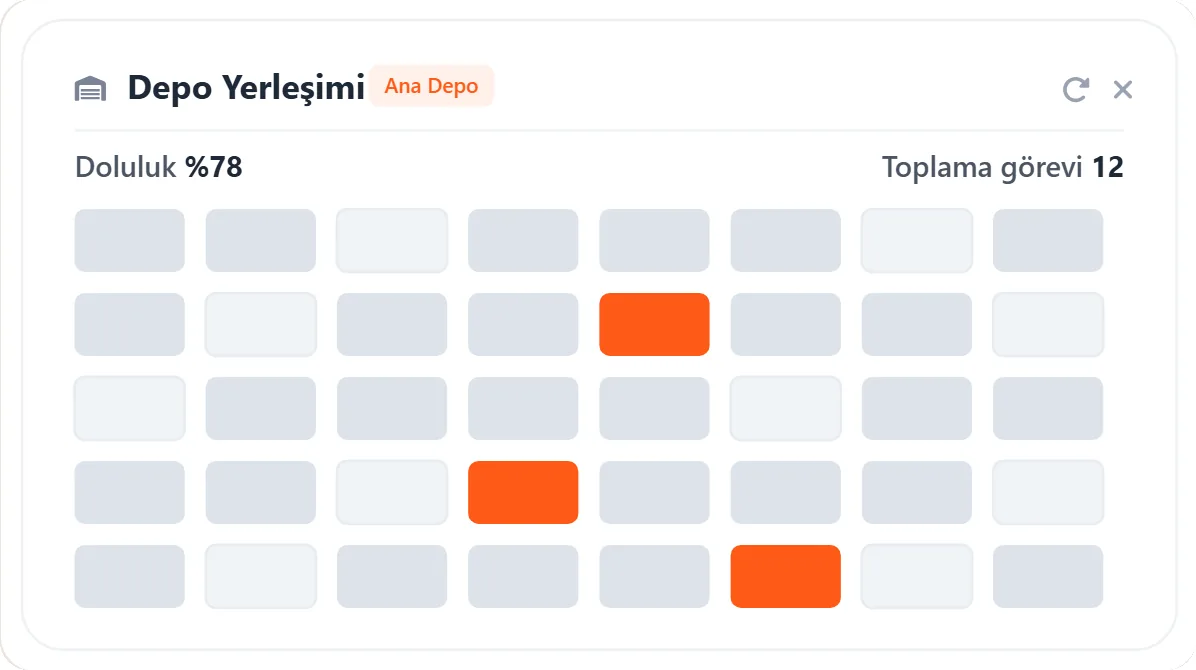Click the Depo Yerleşimi title text

click(246, 87)
